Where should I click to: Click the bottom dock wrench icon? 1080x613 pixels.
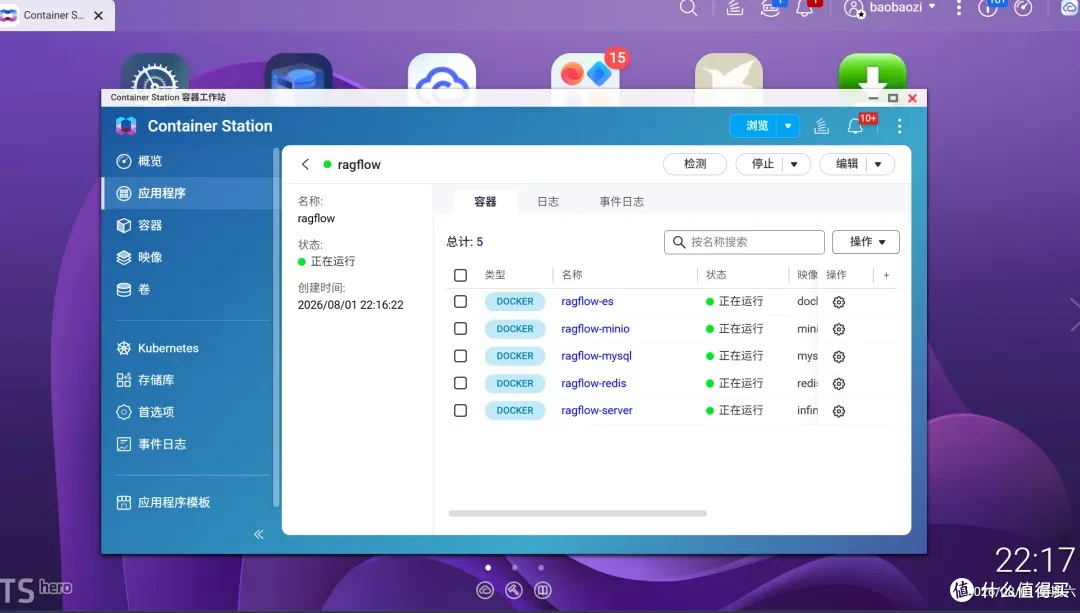click(514, 590)
